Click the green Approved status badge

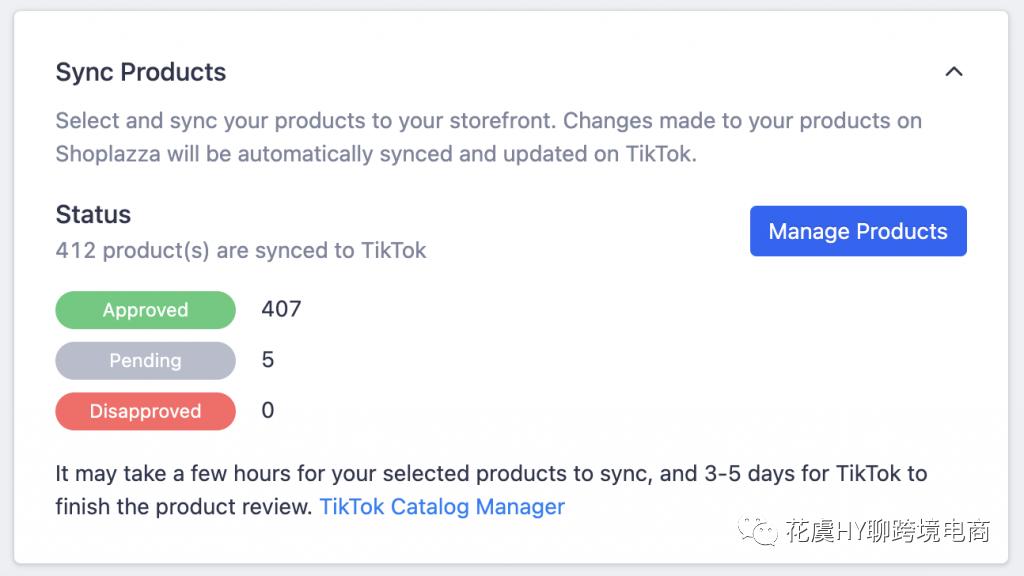[145, 310]
